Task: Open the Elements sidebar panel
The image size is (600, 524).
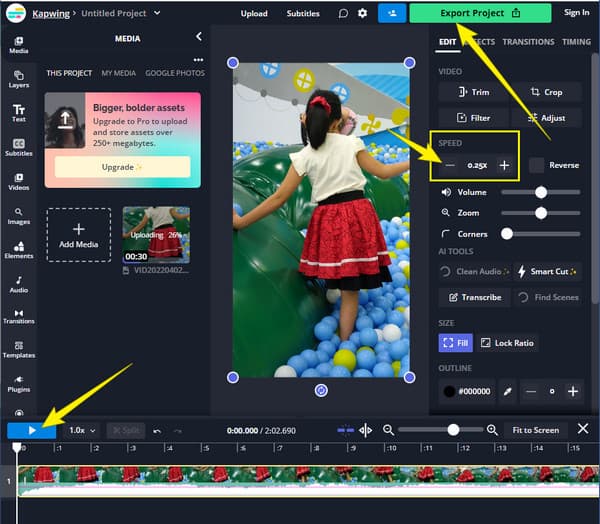Action: [18, 250]
